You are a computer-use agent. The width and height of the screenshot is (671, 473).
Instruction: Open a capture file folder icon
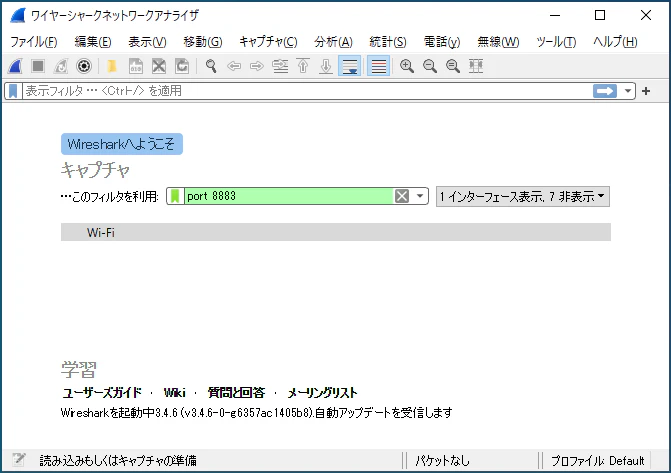(112, 66)
